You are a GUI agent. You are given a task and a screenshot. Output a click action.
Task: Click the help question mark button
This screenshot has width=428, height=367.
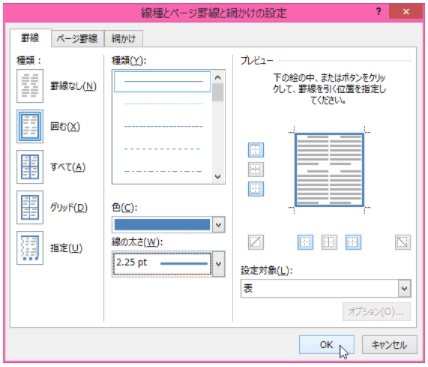(x=379, y=12)
